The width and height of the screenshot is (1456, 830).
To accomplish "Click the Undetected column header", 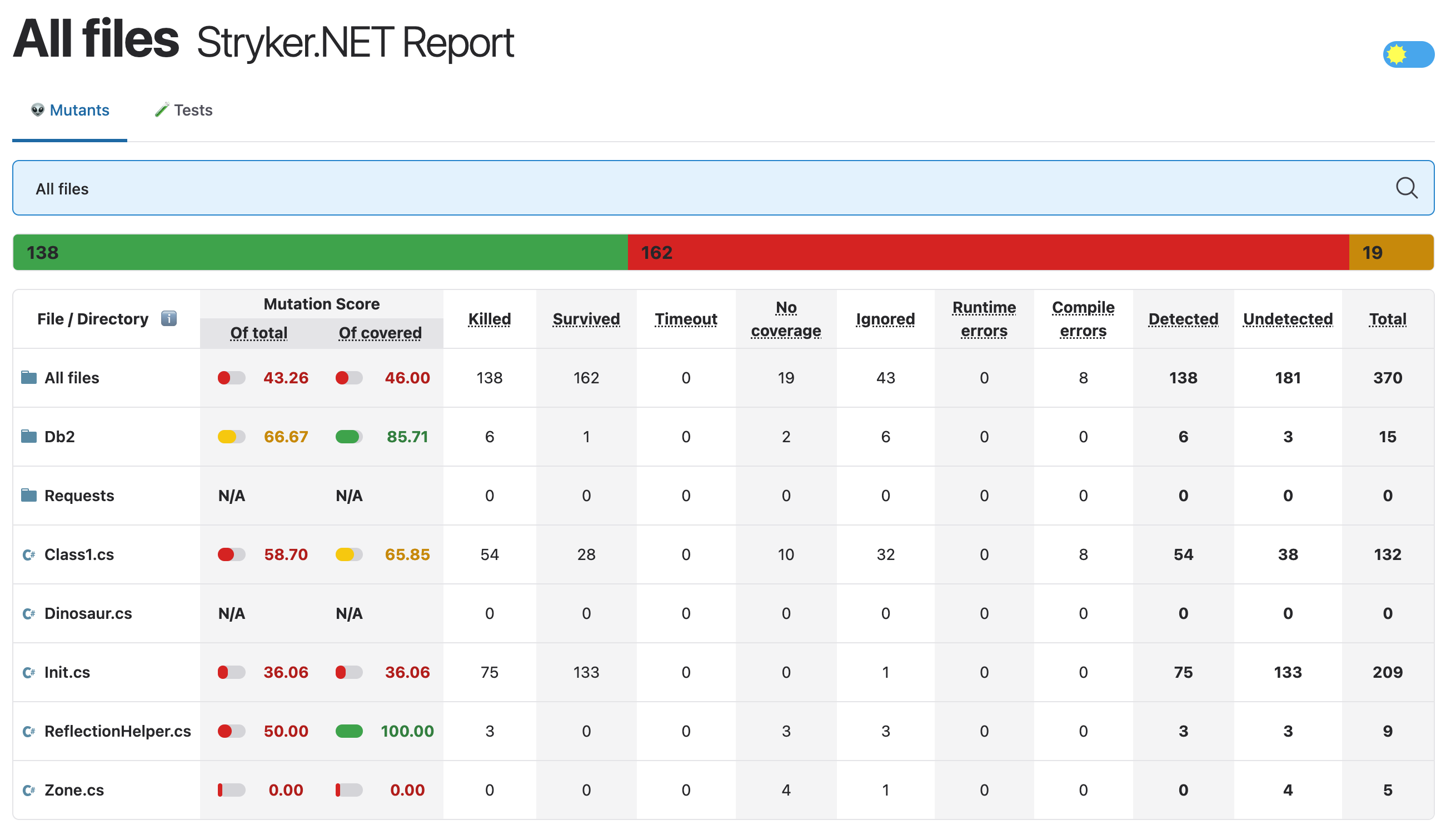I will click(1288, 319).
